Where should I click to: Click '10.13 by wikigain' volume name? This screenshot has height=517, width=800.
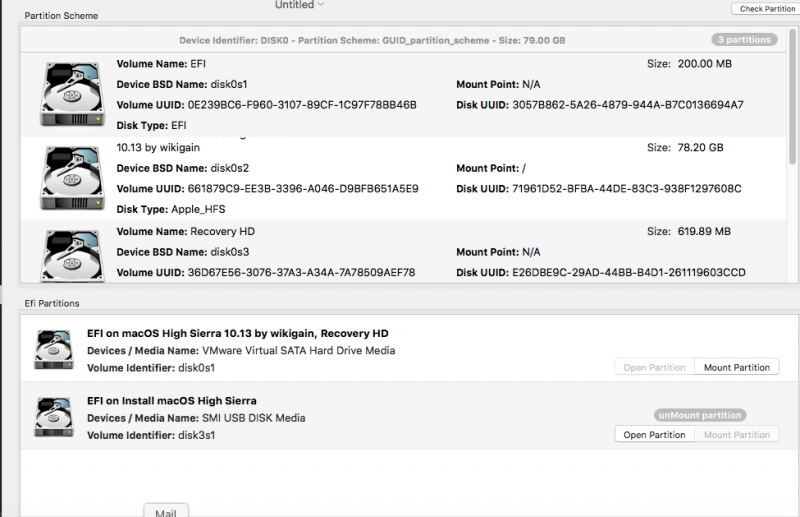tap(158, 147)
